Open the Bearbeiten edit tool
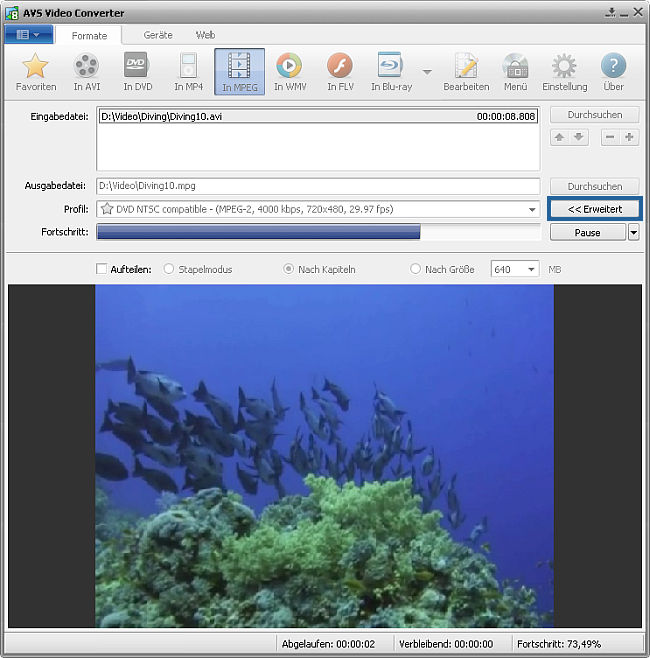Image resolution: width=650 pixels, height=658 pixels. [466, 67]
